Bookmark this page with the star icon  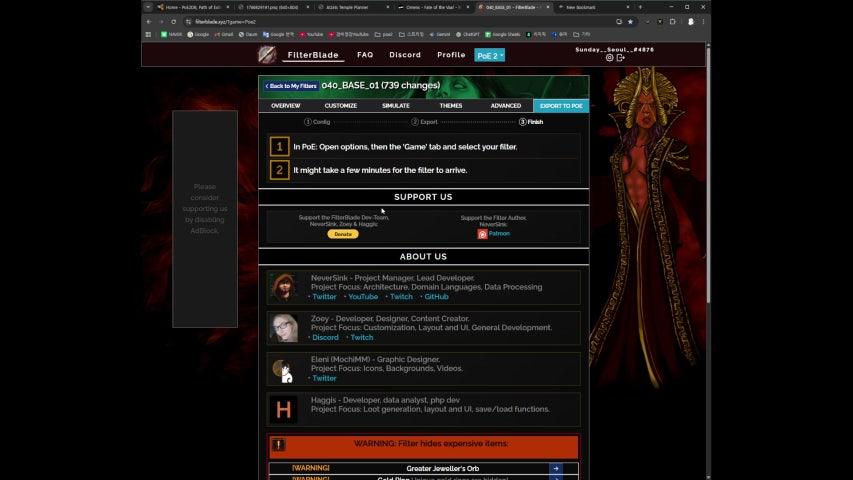coord(631,22)
